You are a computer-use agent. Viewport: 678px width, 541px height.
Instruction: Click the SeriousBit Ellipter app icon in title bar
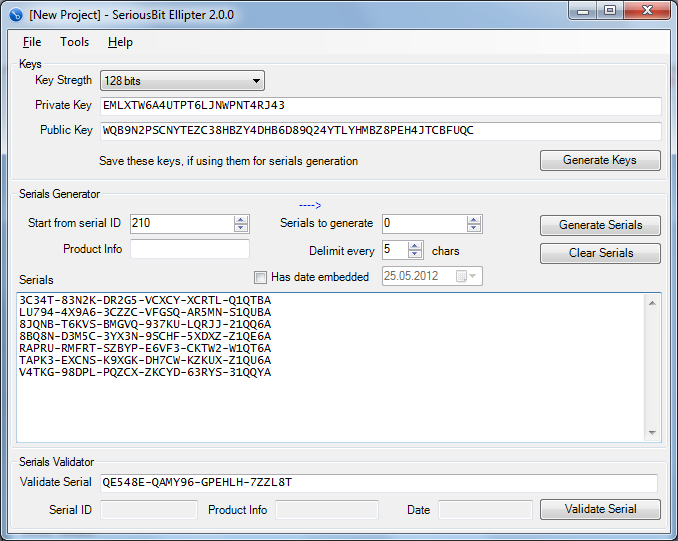[15, 15]
